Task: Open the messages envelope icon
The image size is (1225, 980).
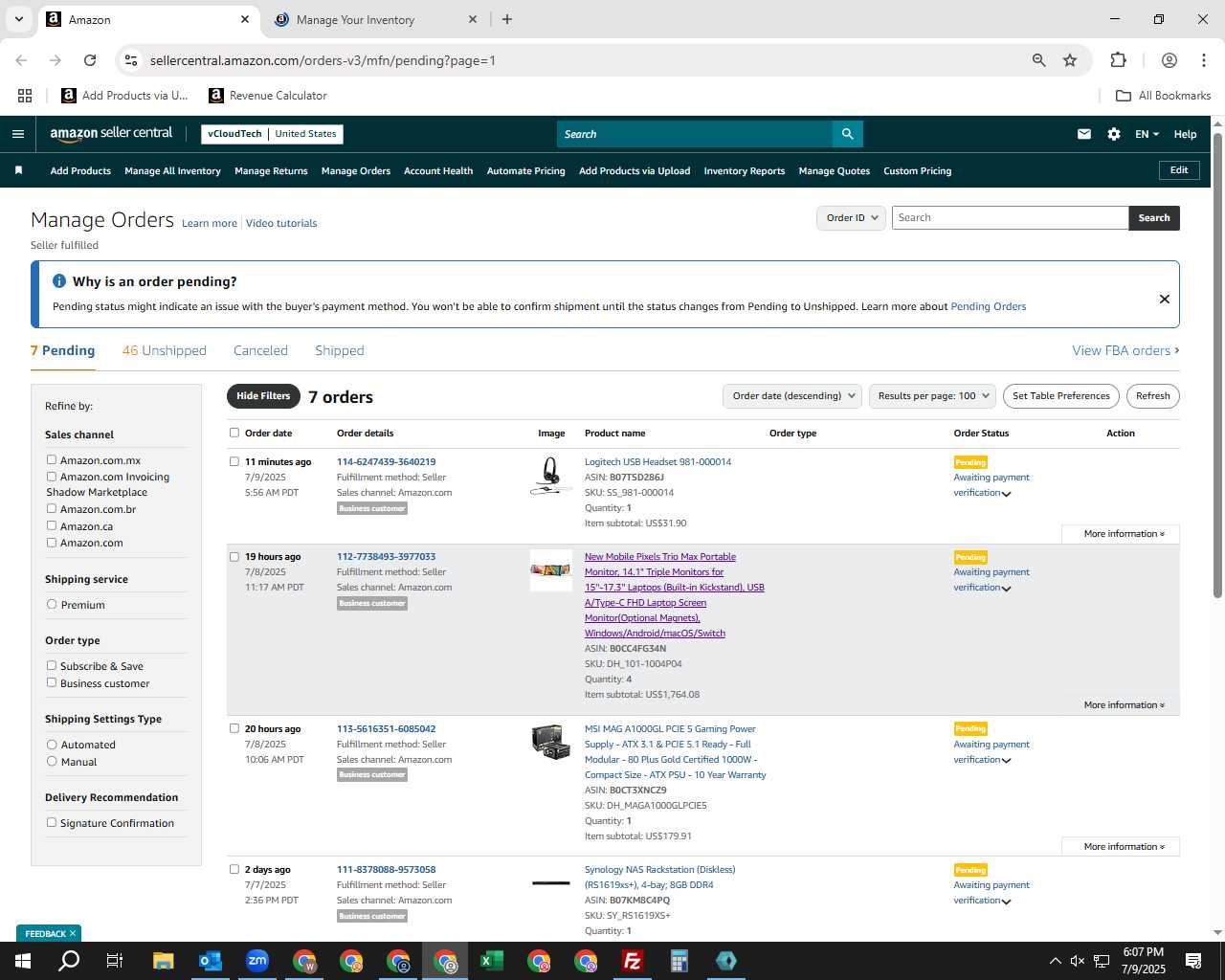Action: pos(1084,134)
